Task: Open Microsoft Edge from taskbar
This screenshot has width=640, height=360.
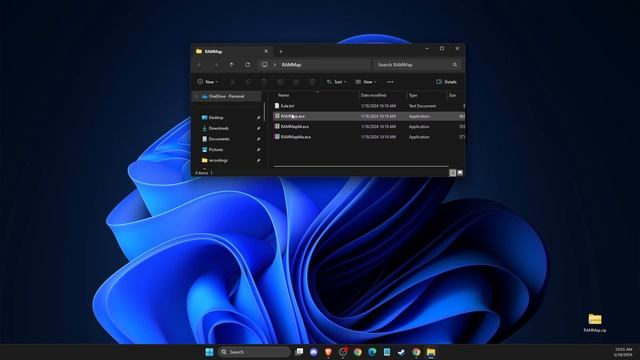Action: point(372,352)
